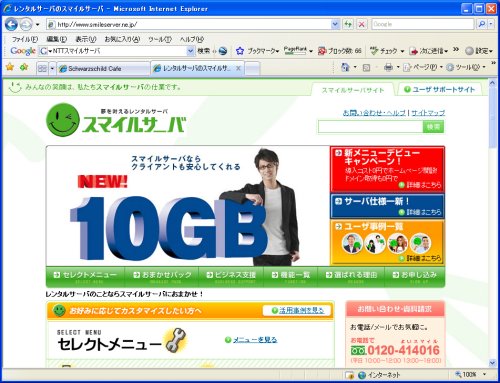Click the Home icon in command bar
The height and width of the screenshot is (383, 500).
pos(345,68)
